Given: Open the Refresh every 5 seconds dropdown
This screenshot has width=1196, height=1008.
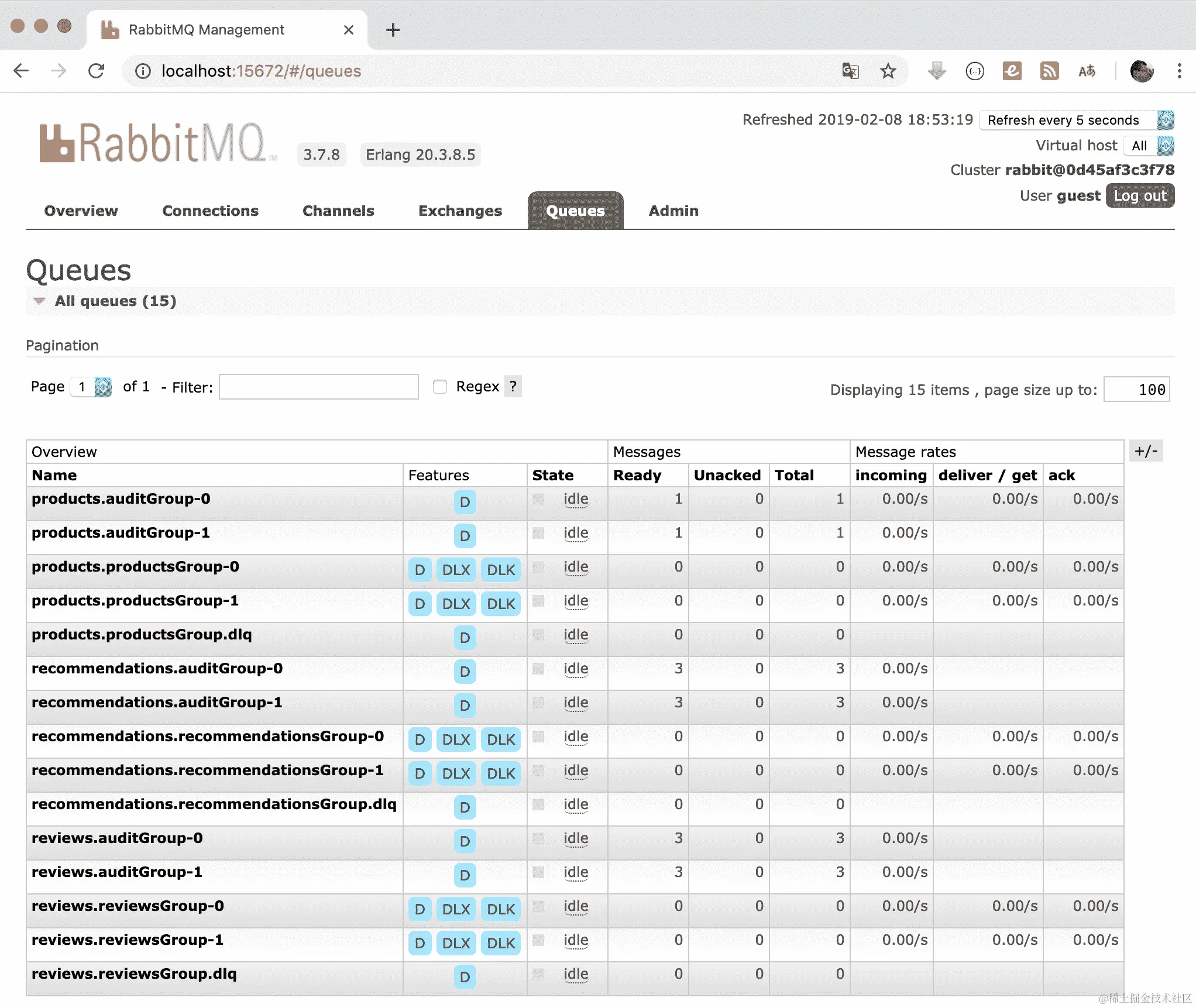Looking at the screenshot, I should pos(1077,120).
